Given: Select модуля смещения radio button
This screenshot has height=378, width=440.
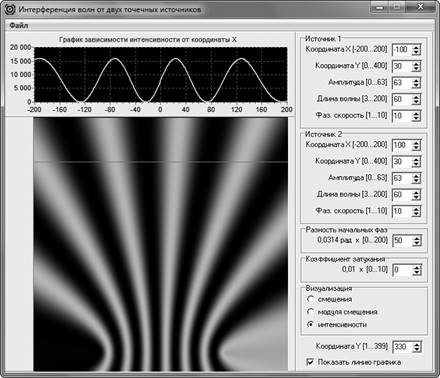Looking at the screenshot, I should coord(311,312).
